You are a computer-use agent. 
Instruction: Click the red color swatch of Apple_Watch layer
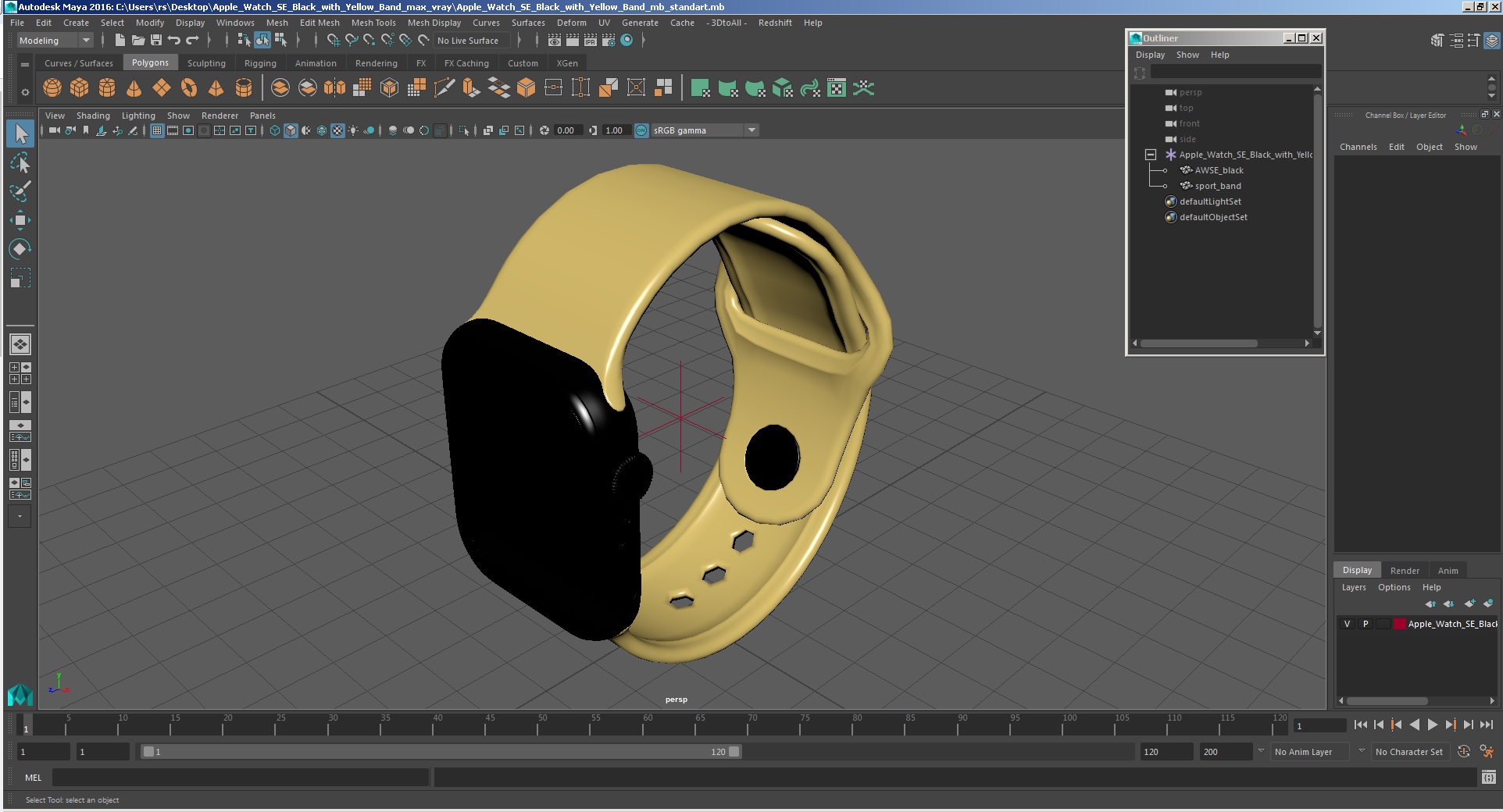[1400, 624]
